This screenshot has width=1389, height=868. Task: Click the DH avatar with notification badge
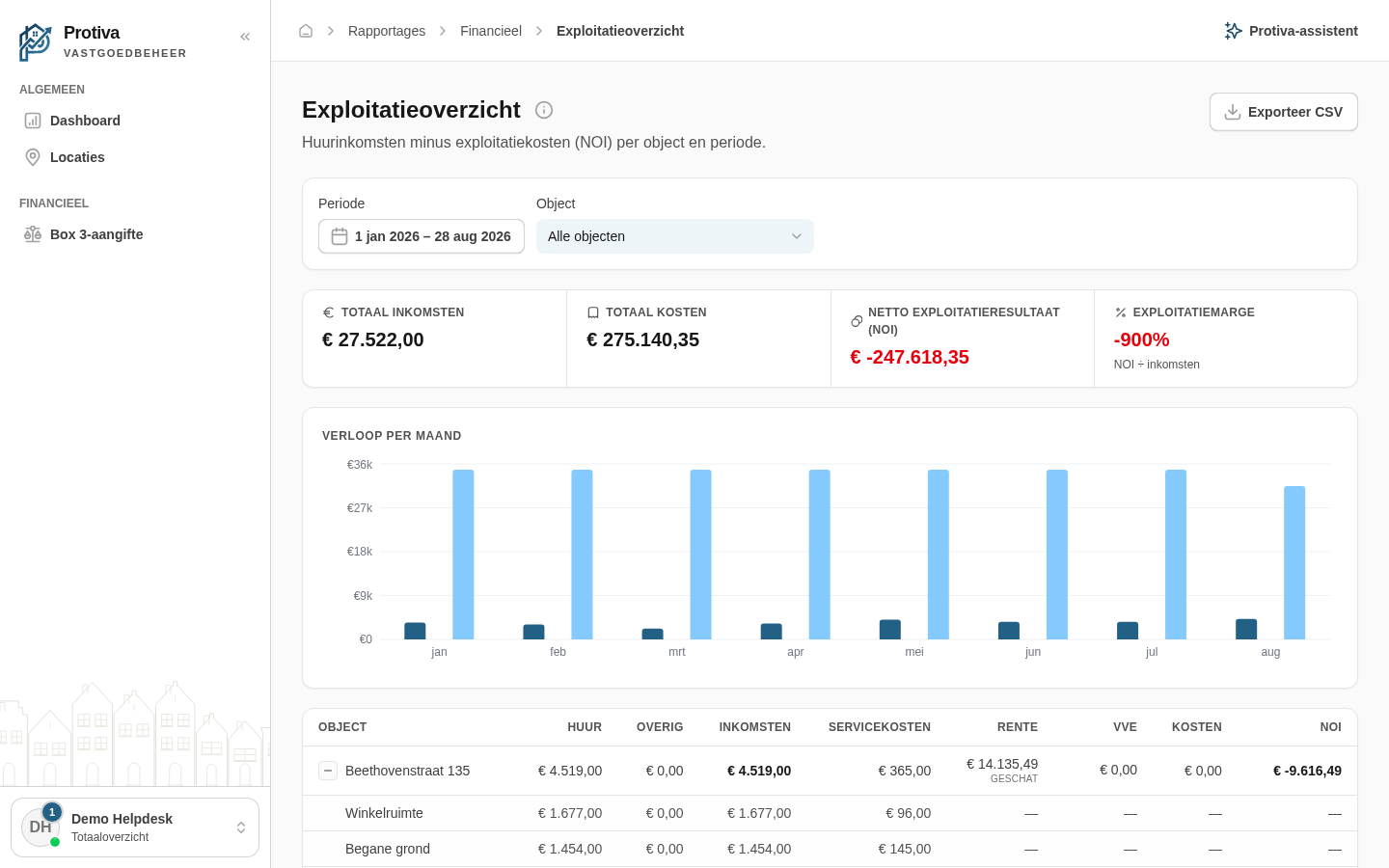pyautogui.click(x=41, y=827)
